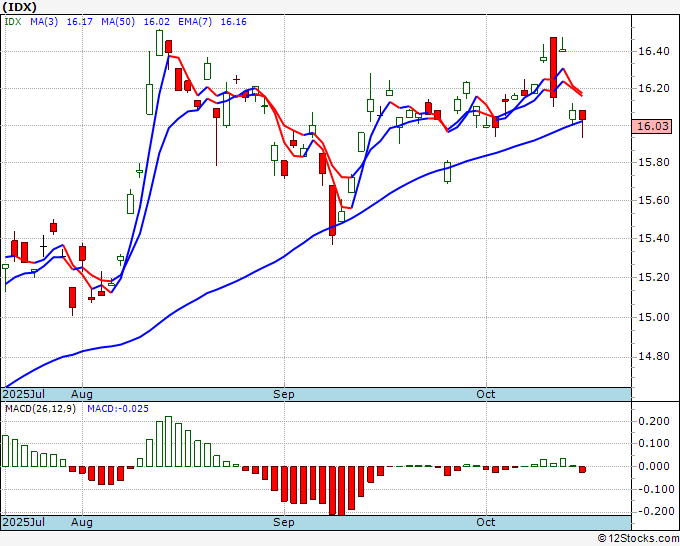Click the 0.200 MACD axis label
680x546 pixels.
pyautogui.click(x=656, y=421)
